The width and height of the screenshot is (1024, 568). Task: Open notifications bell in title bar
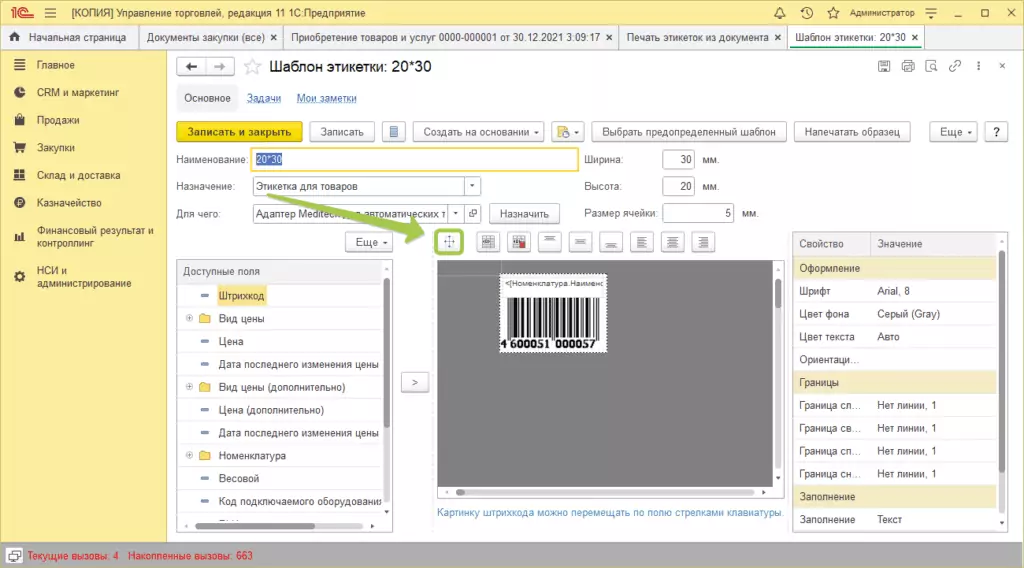coord(780,13)
